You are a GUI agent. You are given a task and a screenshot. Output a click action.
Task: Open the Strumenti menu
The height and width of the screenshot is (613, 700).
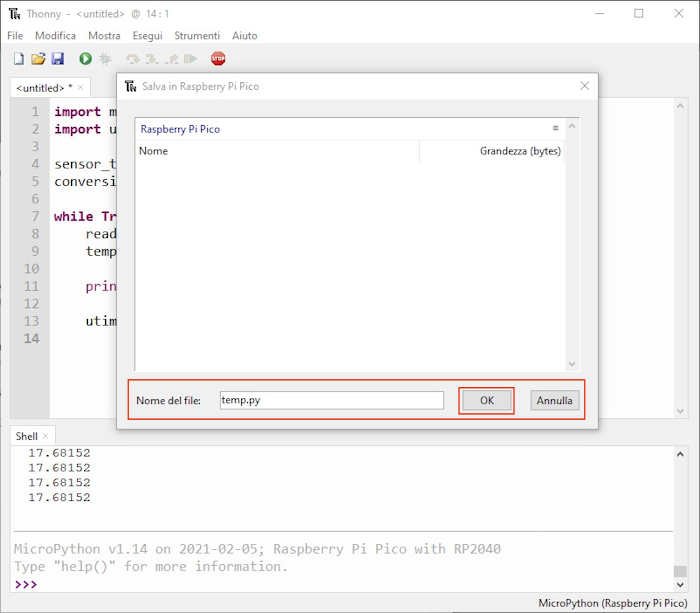coord(197,35)
